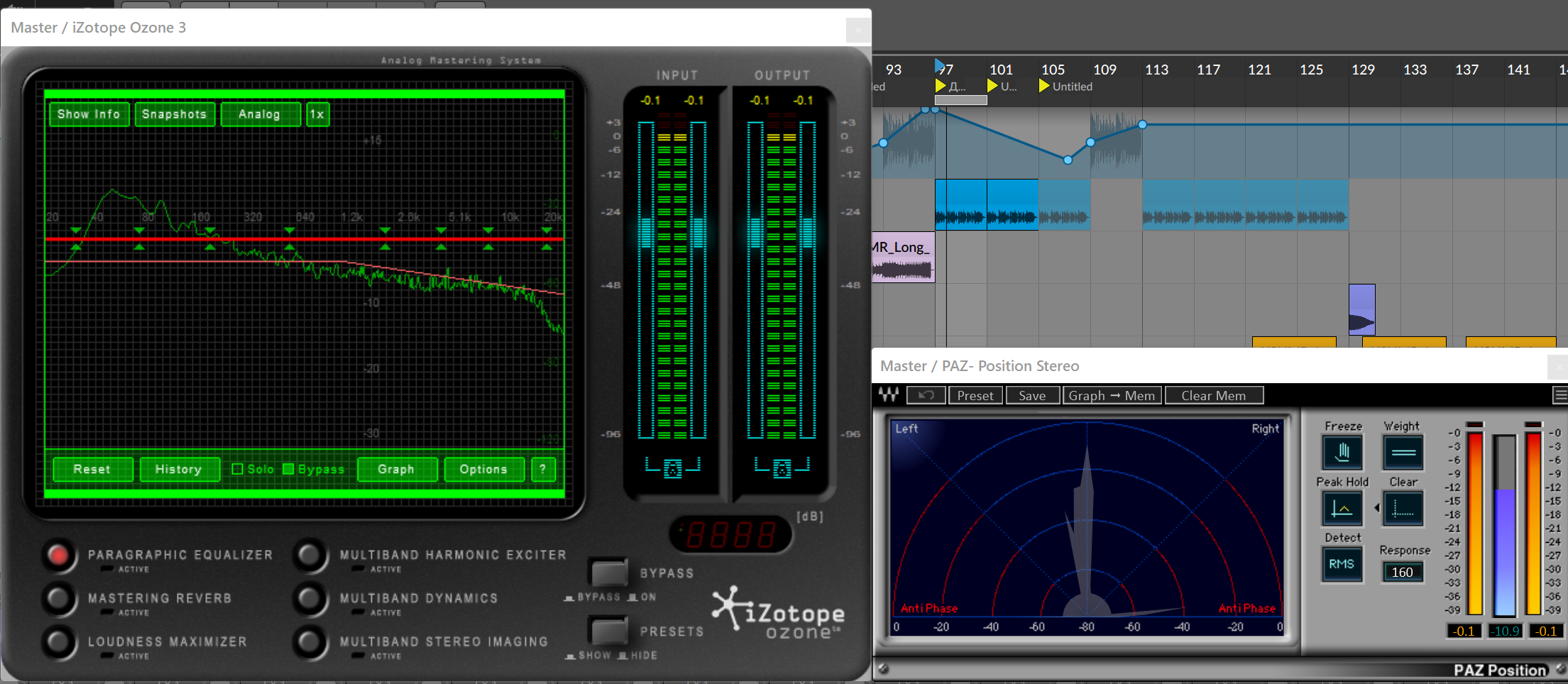1568x684 pixels.
Task: Click the Untitled locator marker at bar 105
Action: tap(1044, 86)
